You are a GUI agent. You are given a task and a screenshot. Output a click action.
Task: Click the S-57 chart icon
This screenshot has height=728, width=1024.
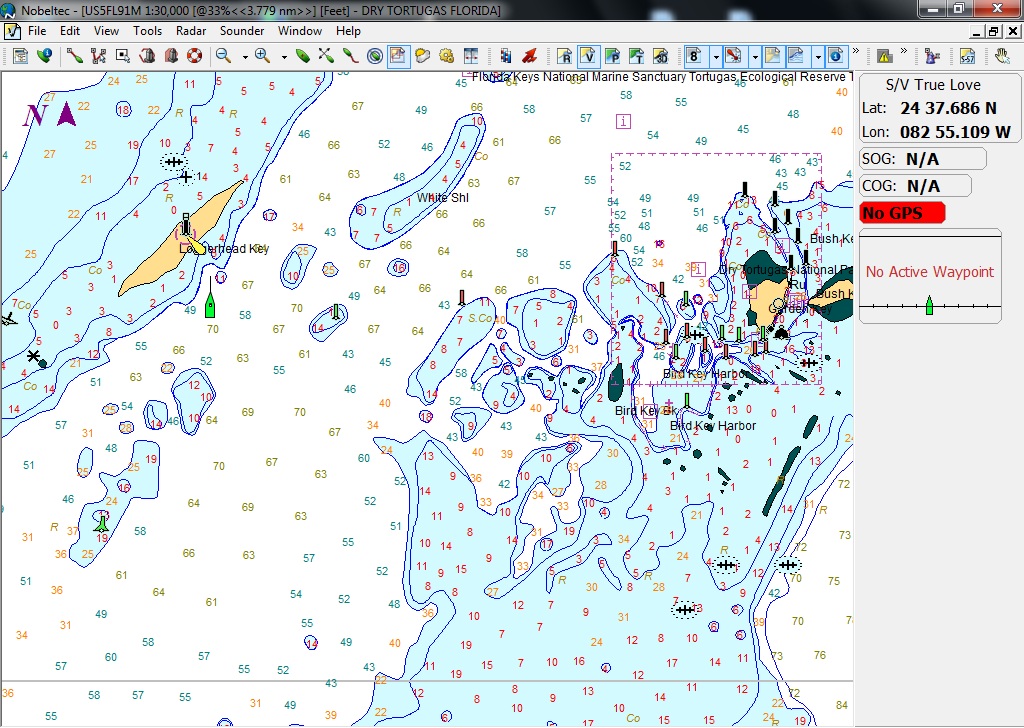click(x=967, y=56)
